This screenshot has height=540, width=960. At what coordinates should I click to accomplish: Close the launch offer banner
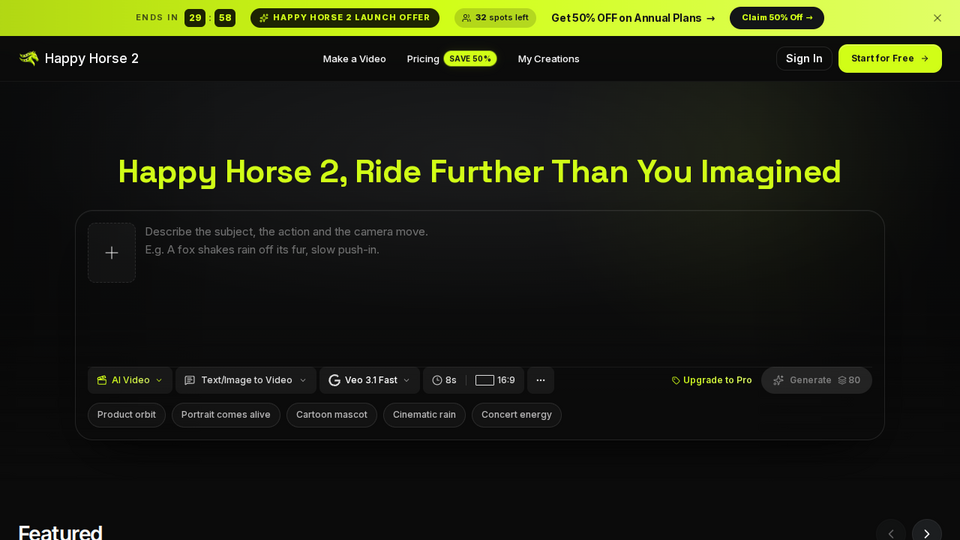click(x=937, y=18)
